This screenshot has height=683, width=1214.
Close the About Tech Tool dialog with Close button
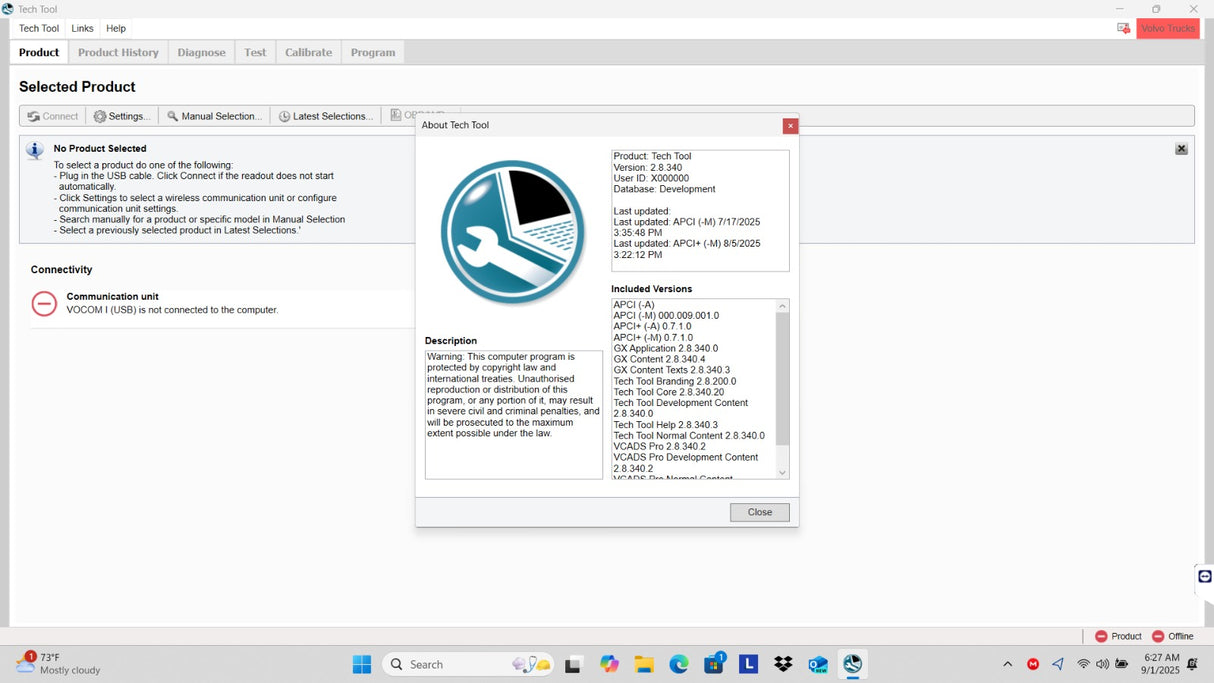pos(758,511)
